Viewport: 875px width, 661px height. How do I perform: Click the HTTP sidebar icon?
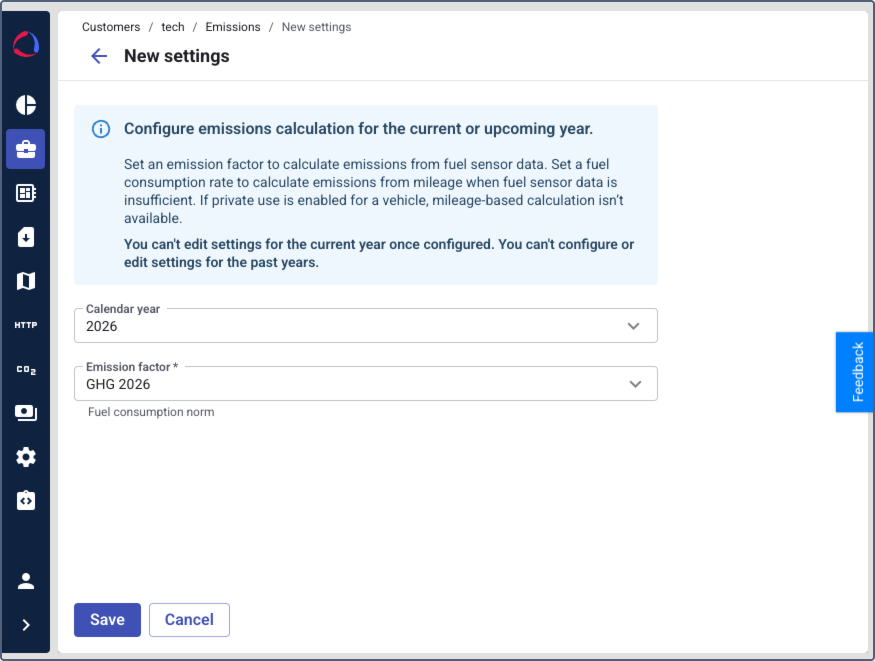[26, 325]
